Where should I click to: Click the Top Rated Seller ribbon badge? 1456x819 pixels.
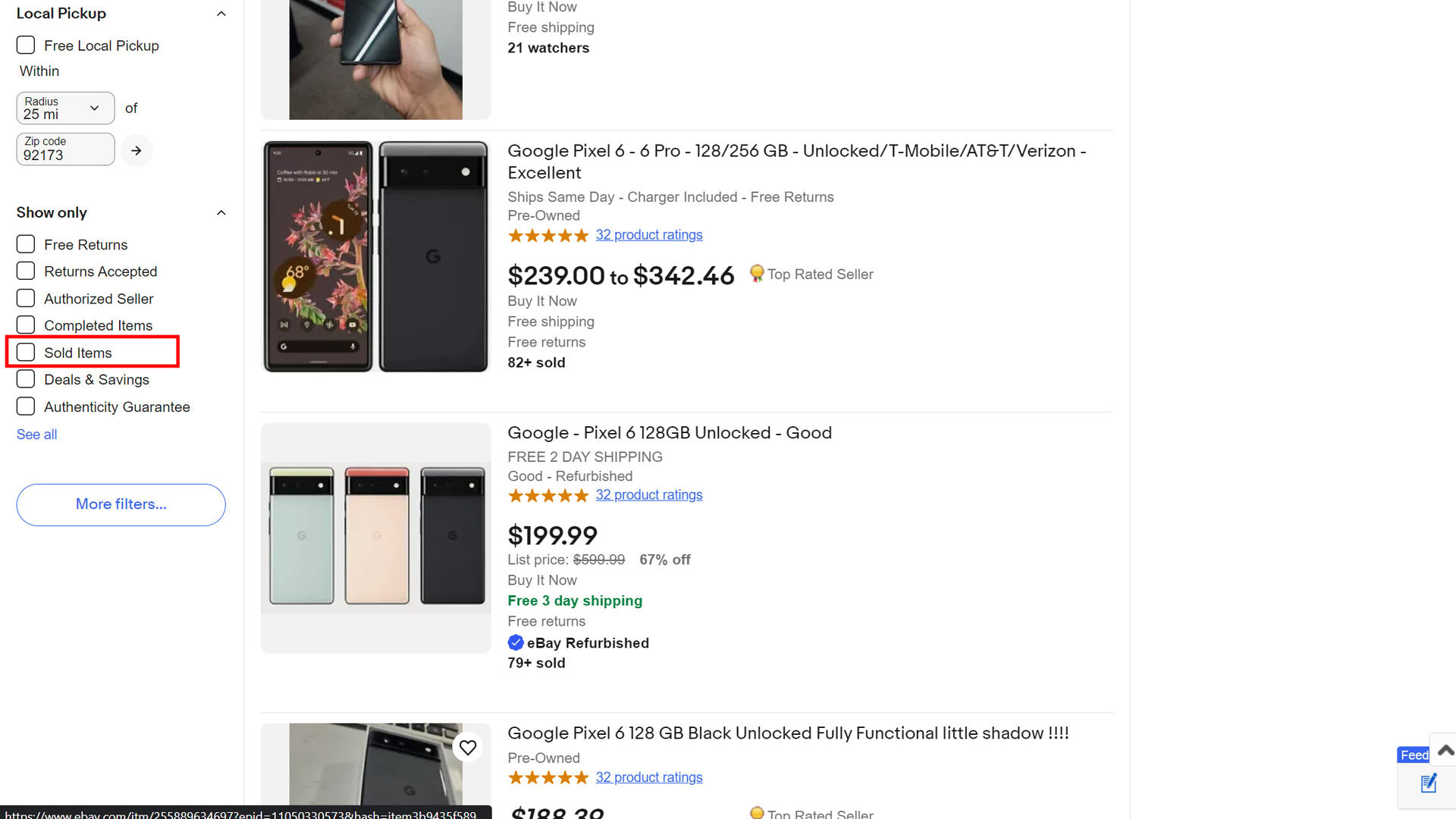click(756, 273)
